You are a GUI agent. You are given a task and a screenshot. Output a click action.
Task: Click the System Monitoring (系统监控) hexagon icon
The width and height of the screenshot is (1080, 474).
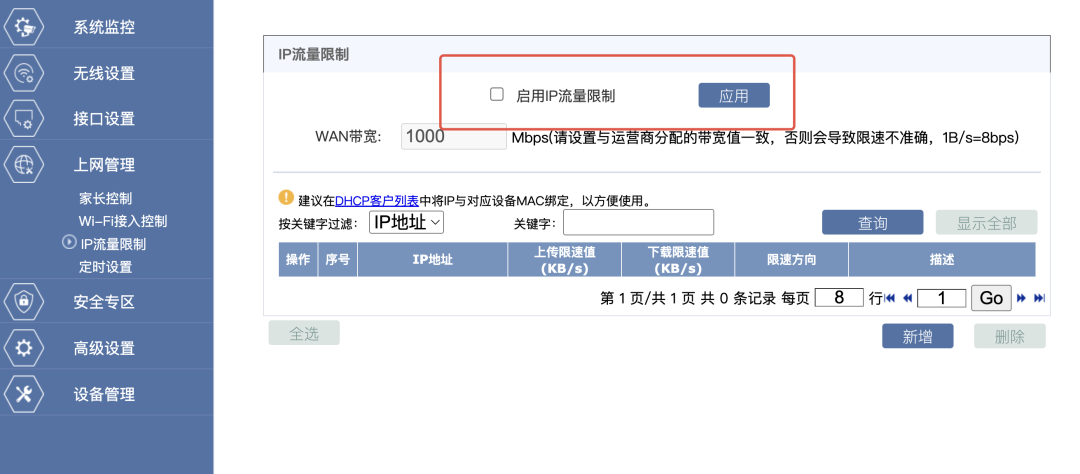coord(25,27)
